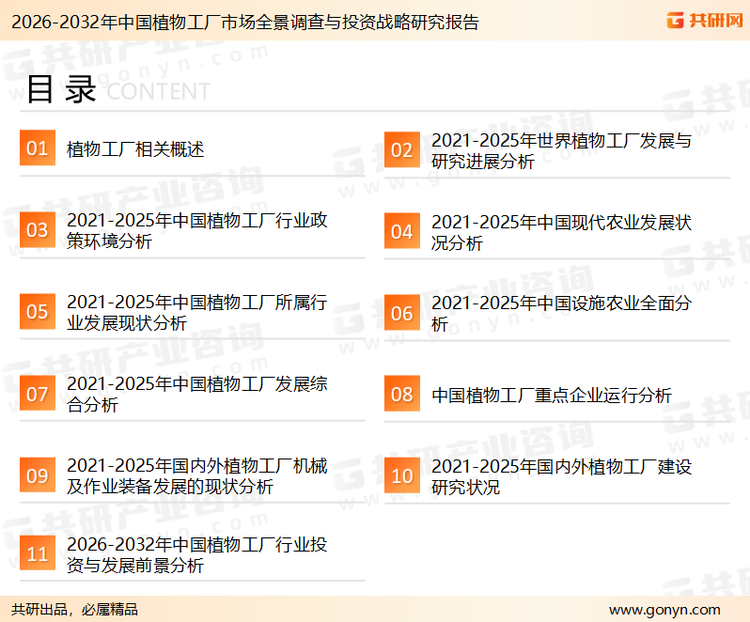750x622 pixels.
Task: Click the 目录 heading
Action: tap(61, 89)
